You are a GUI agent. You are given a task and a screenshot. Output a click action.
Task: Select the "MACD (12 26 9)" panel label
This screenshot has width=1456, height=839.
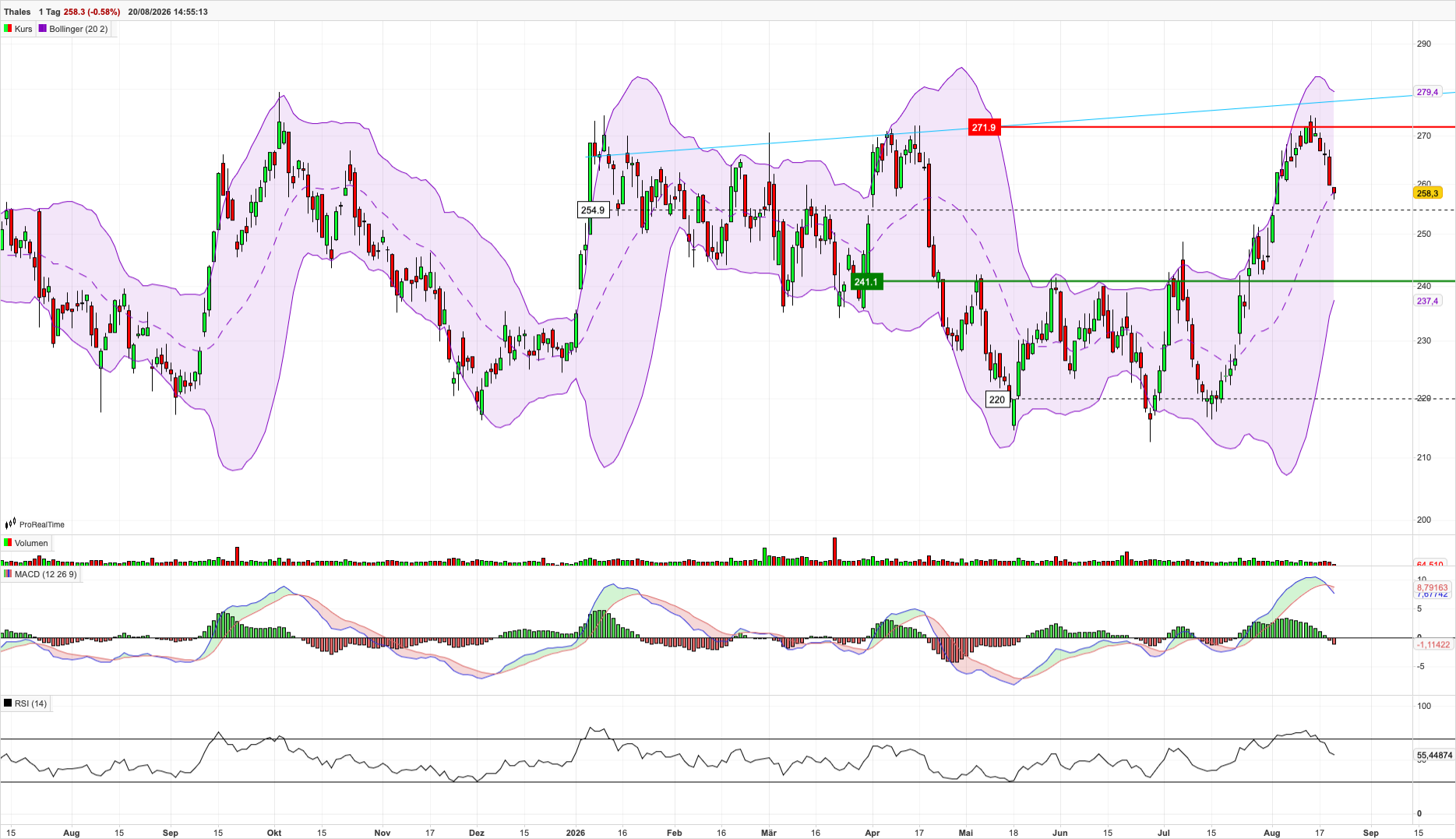coord(46,574)
